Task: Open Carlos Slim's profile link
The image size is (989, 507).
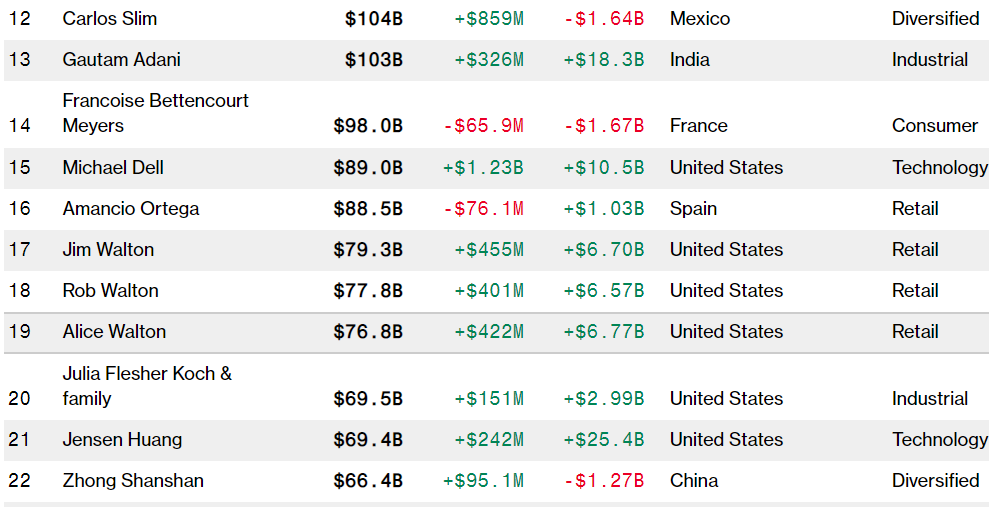Action: (110, 19)
